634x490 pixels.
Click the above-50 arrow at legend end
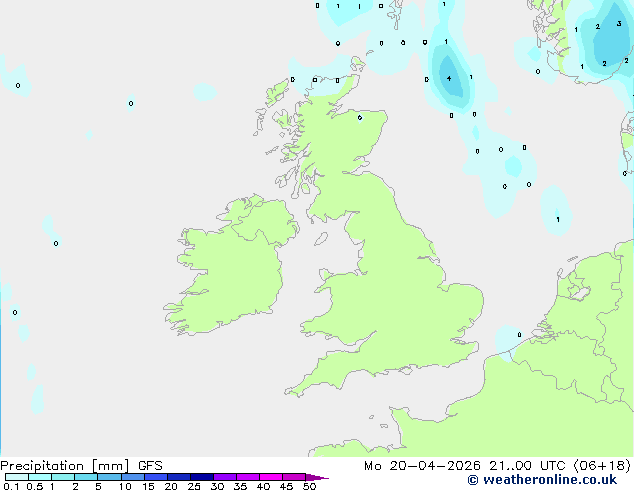click(317, 477)
